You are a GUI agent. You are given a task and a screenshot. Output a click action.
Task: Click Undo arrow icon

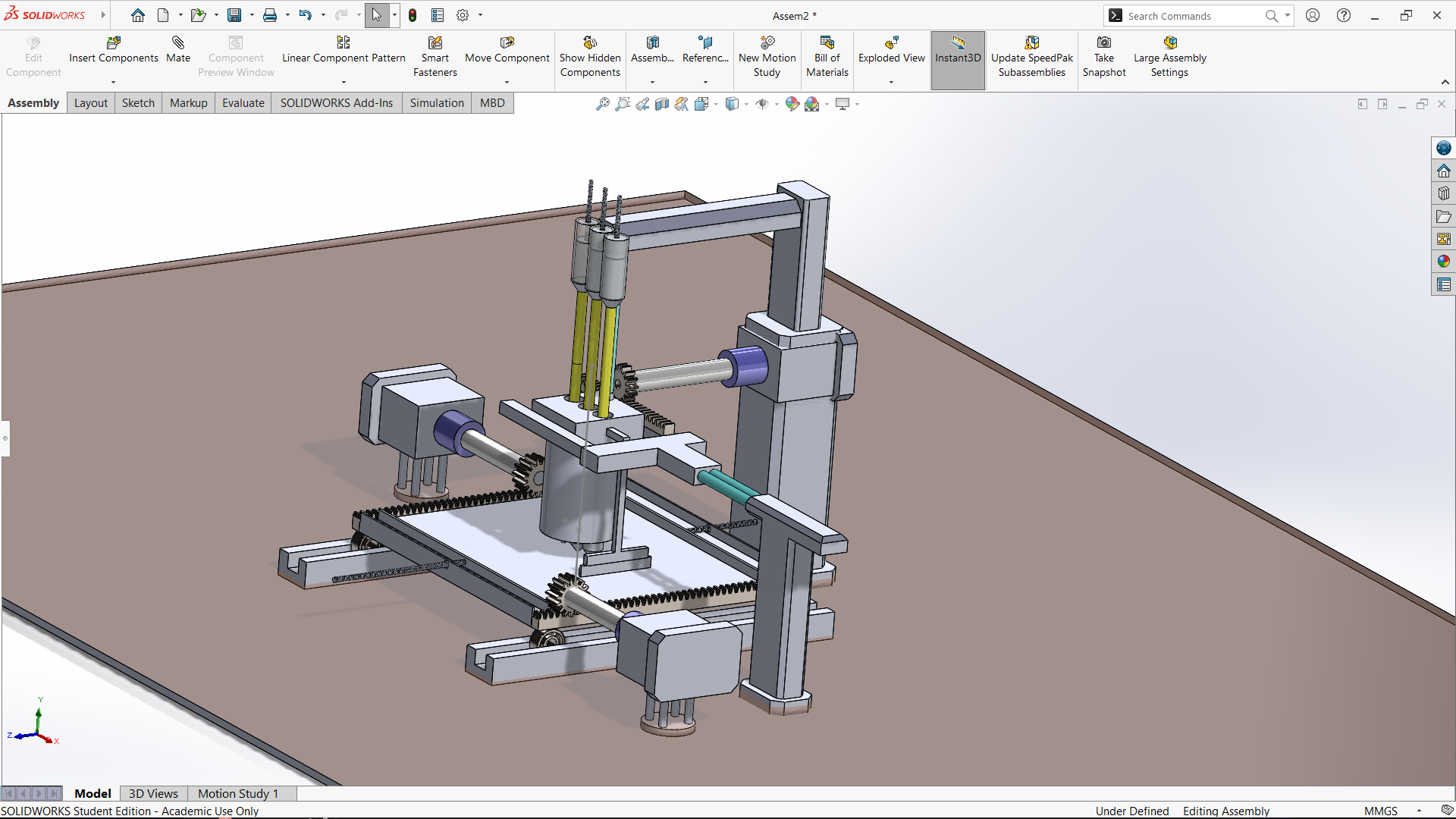305,15
